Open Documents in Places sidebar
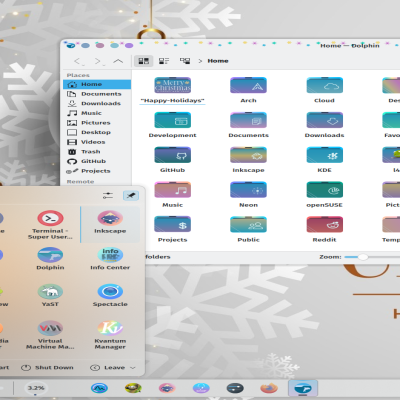This screenshot has height=400, width=400. [x=97, y=94]
